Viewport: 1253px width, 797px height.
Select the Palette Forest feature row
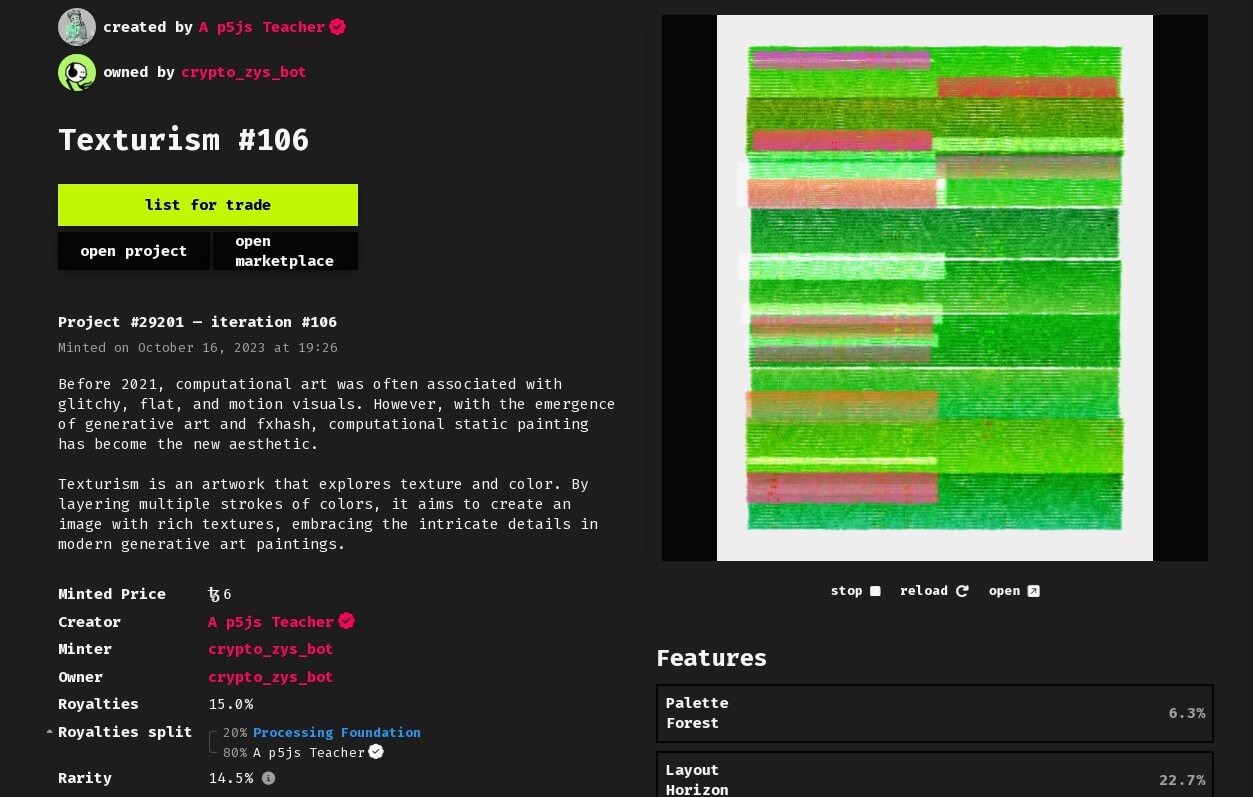tap(934, 713)
